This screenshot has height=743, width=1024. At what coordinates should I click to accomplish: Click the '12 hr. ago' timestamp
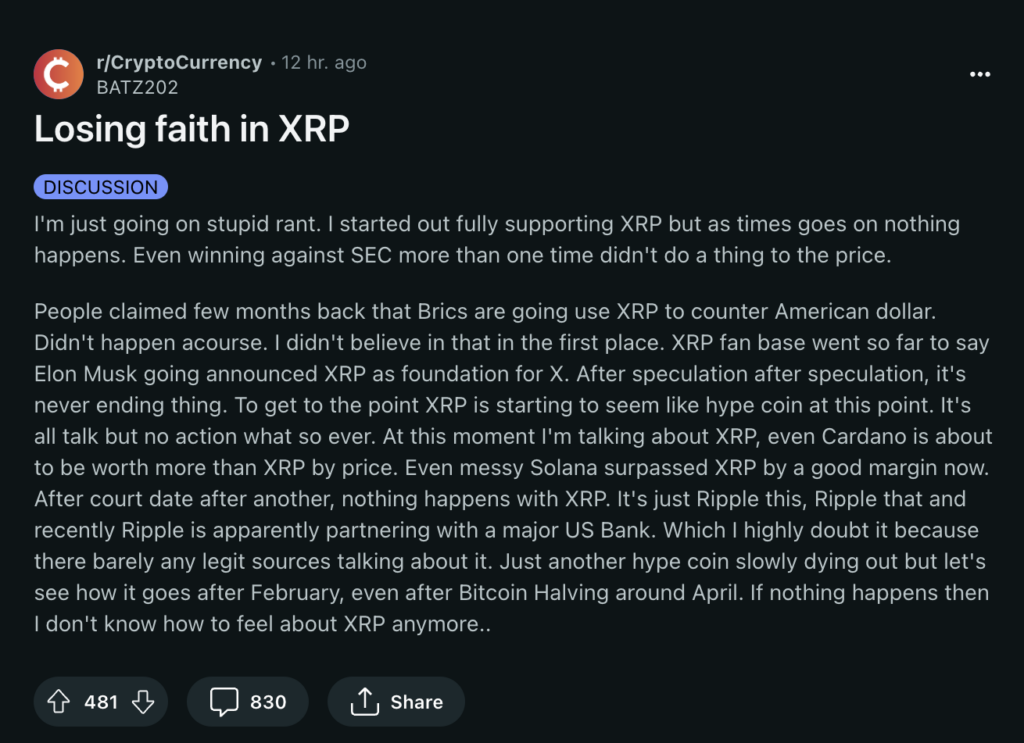point(324,63)
